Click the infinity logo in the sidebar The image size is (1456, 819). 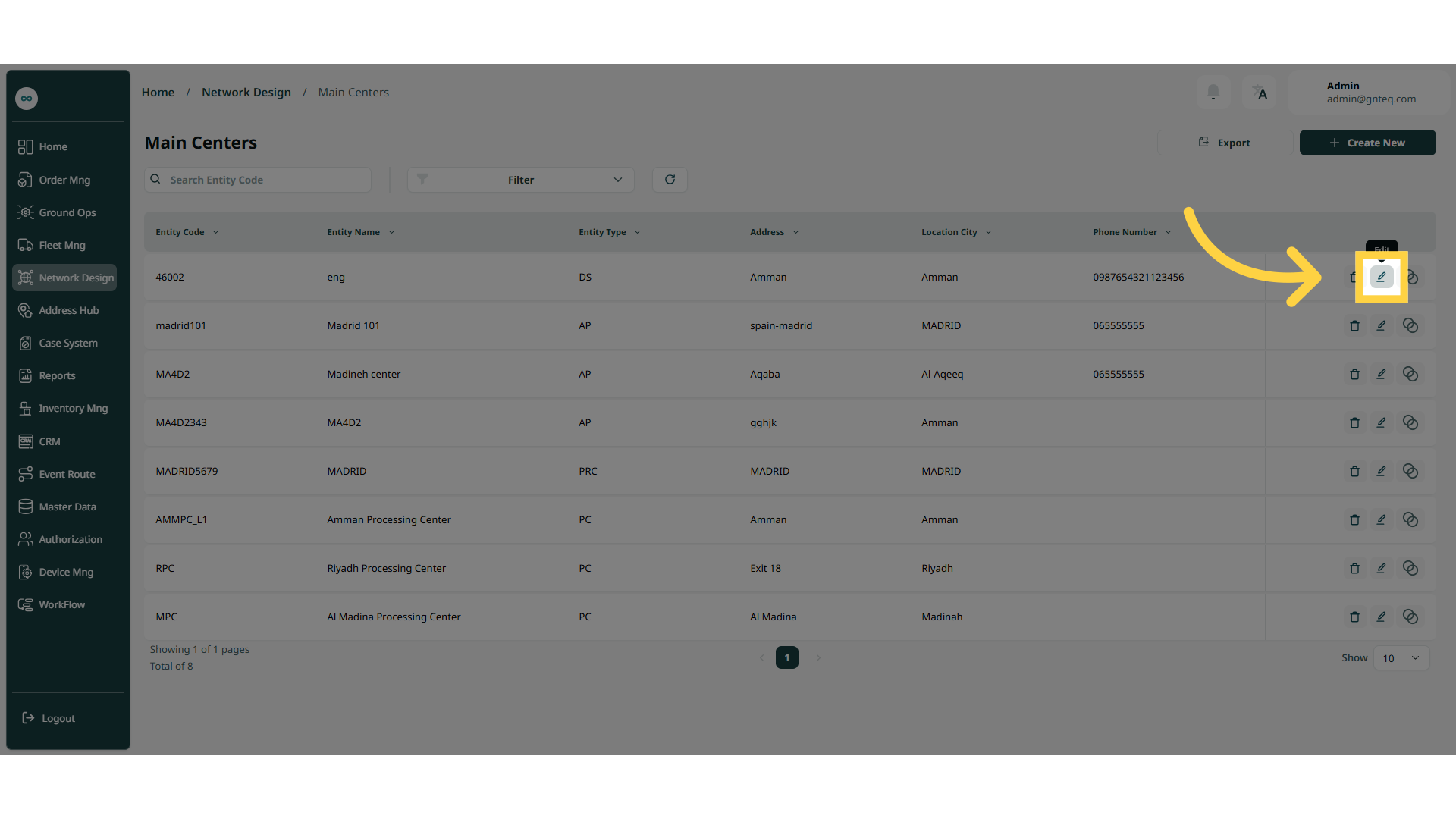pyautogui.click(x=27, y=99)
